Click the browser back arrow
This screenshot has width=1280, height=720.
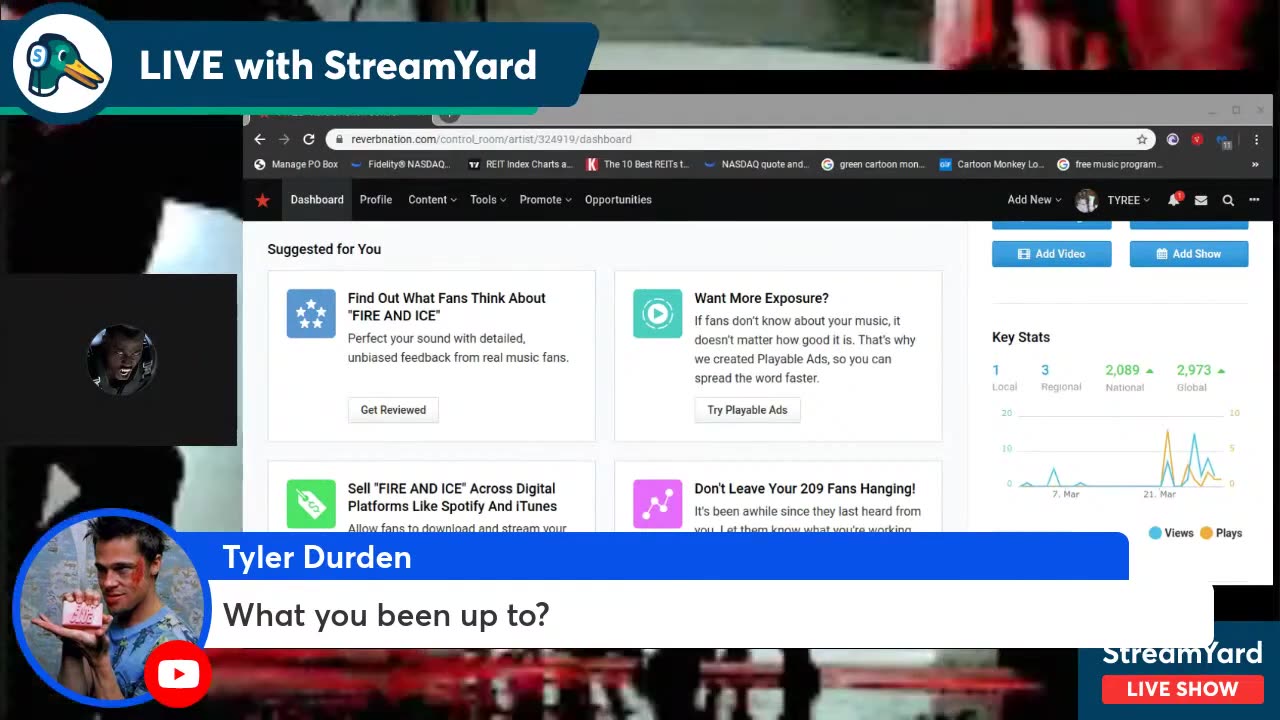click(x=260, y=139)
